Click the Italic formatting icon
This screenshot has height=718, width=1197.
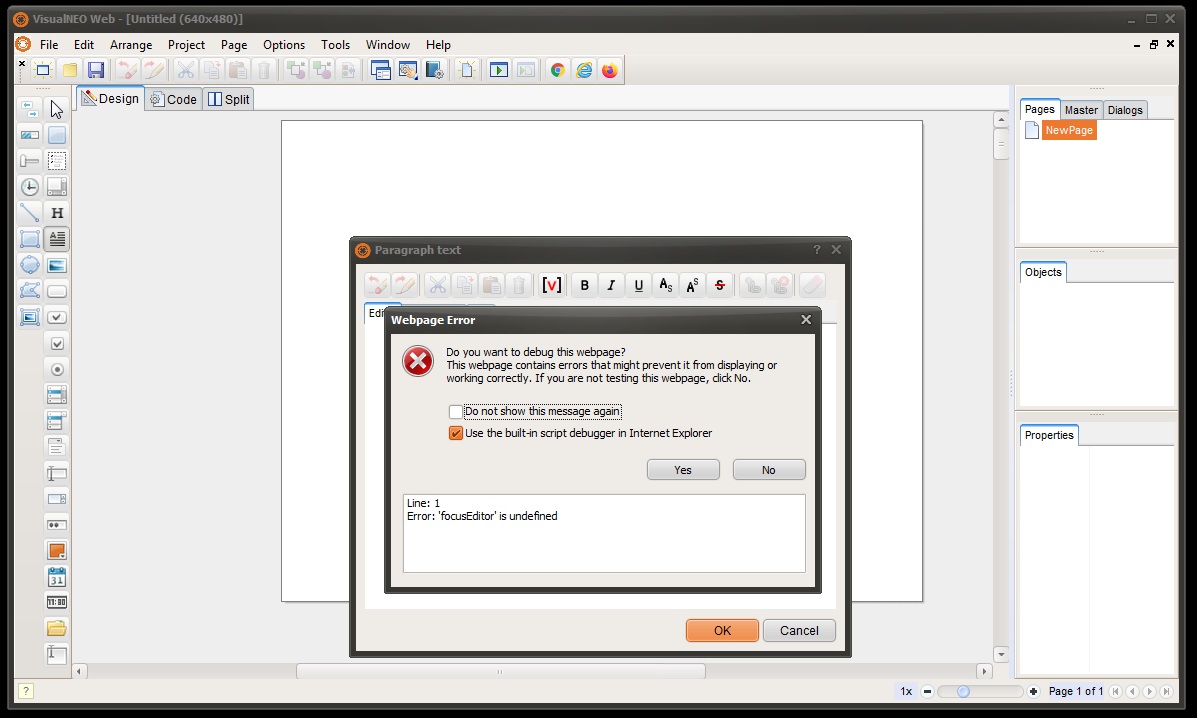tap(611, 285)
